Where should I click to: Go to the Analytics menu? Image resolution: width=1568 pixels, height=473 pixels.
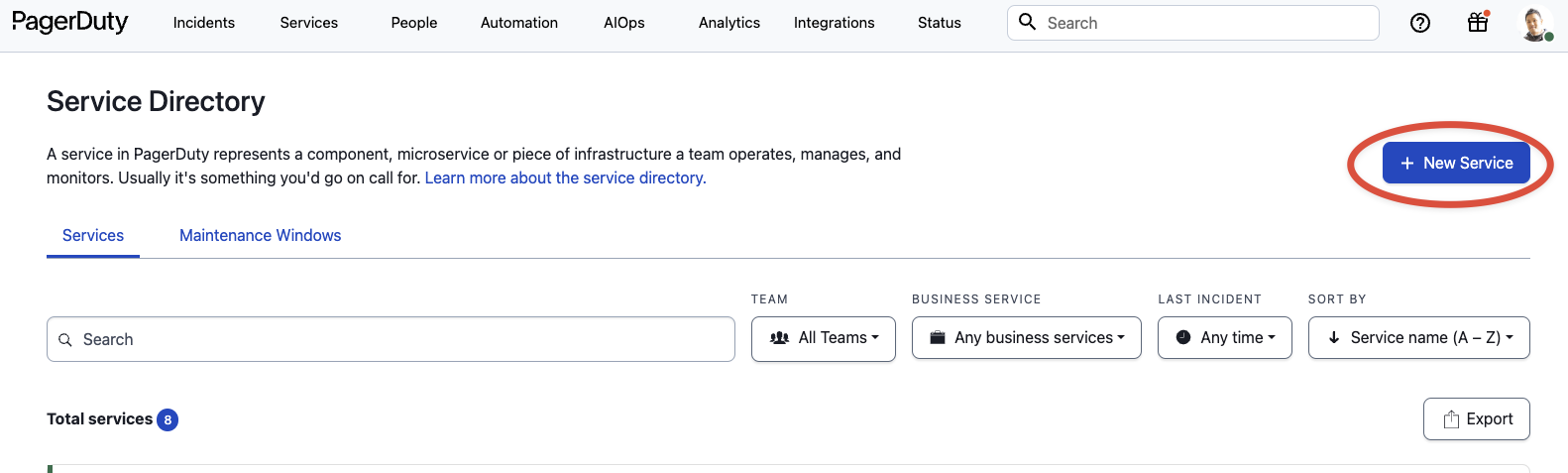(x=729, y=23)
